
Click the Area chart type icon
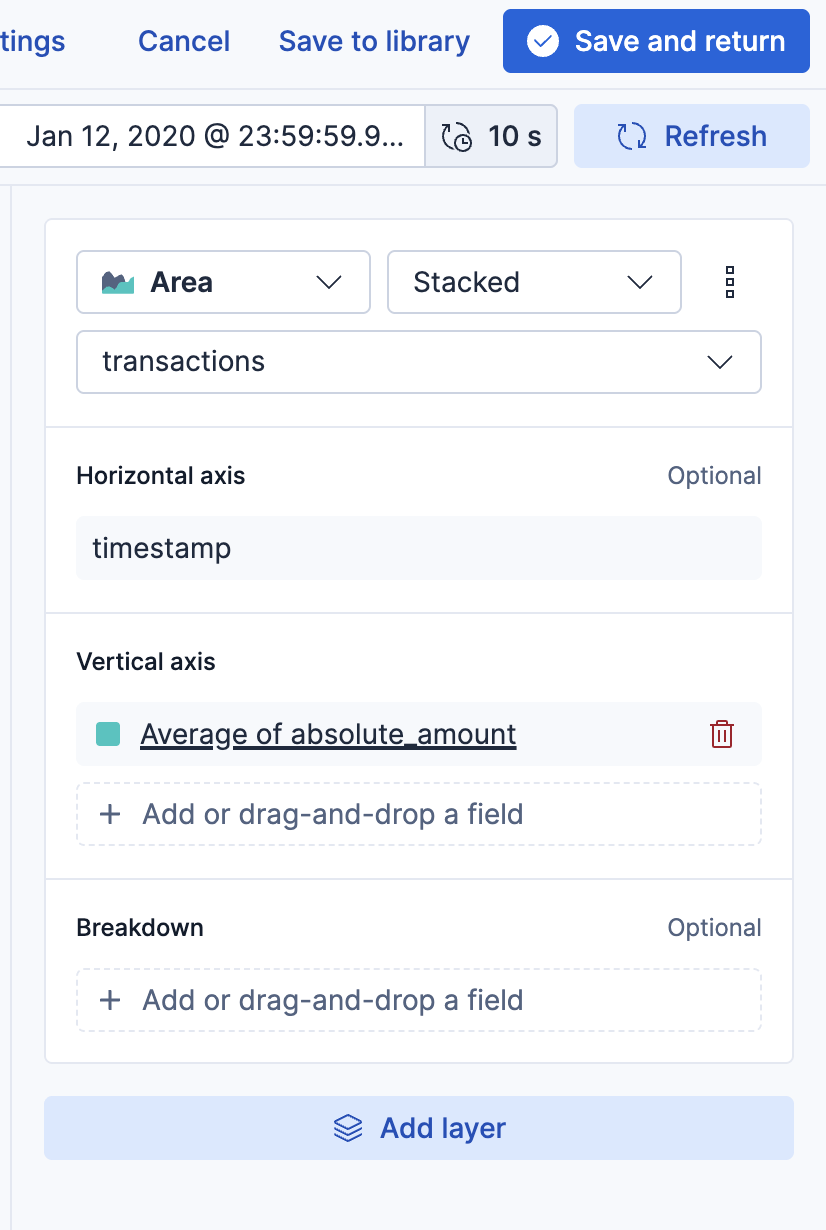click(118, 283)
